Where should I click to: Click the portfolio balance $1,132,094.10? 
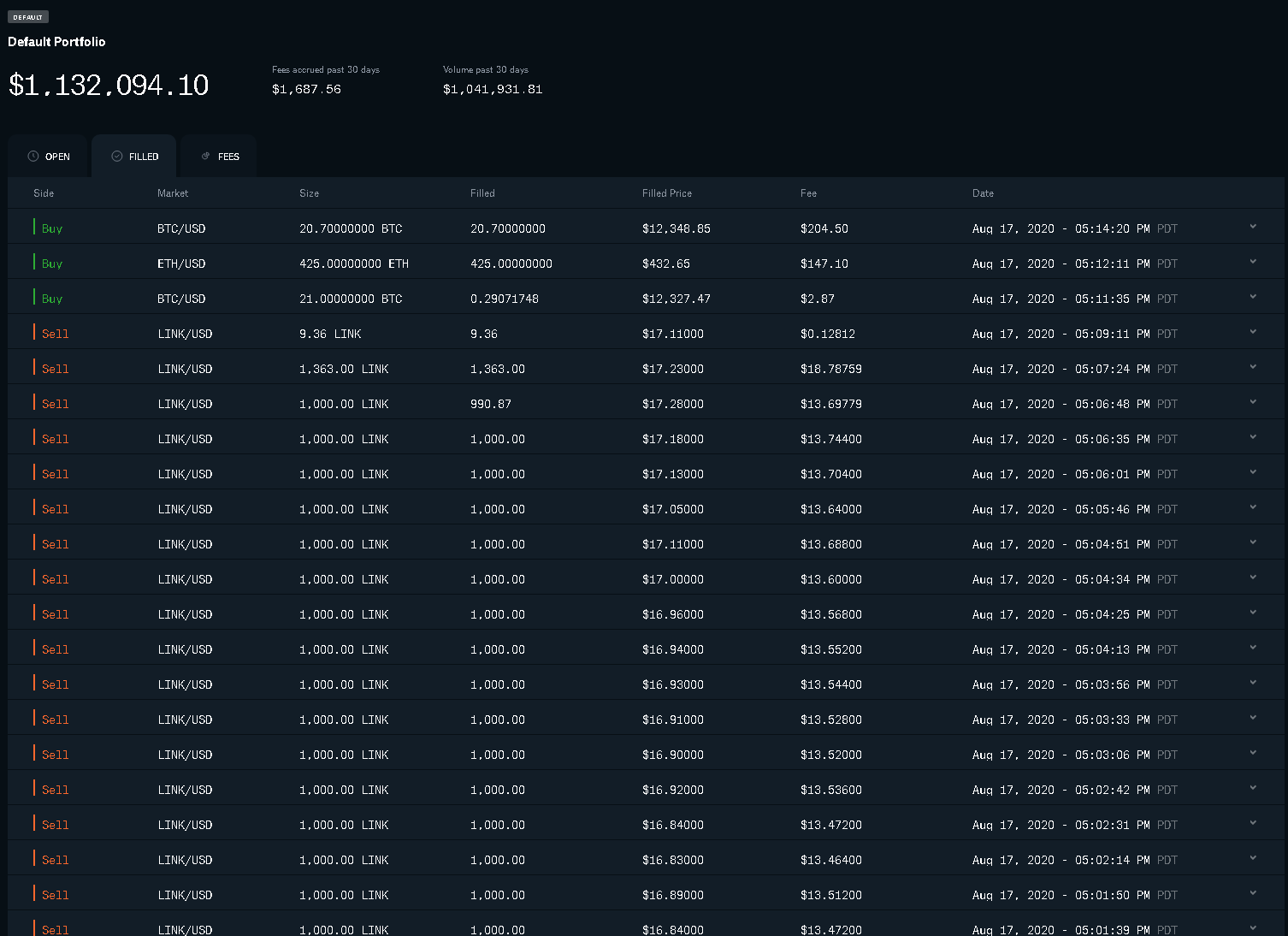pyautogui.click(x=109, y=85)
